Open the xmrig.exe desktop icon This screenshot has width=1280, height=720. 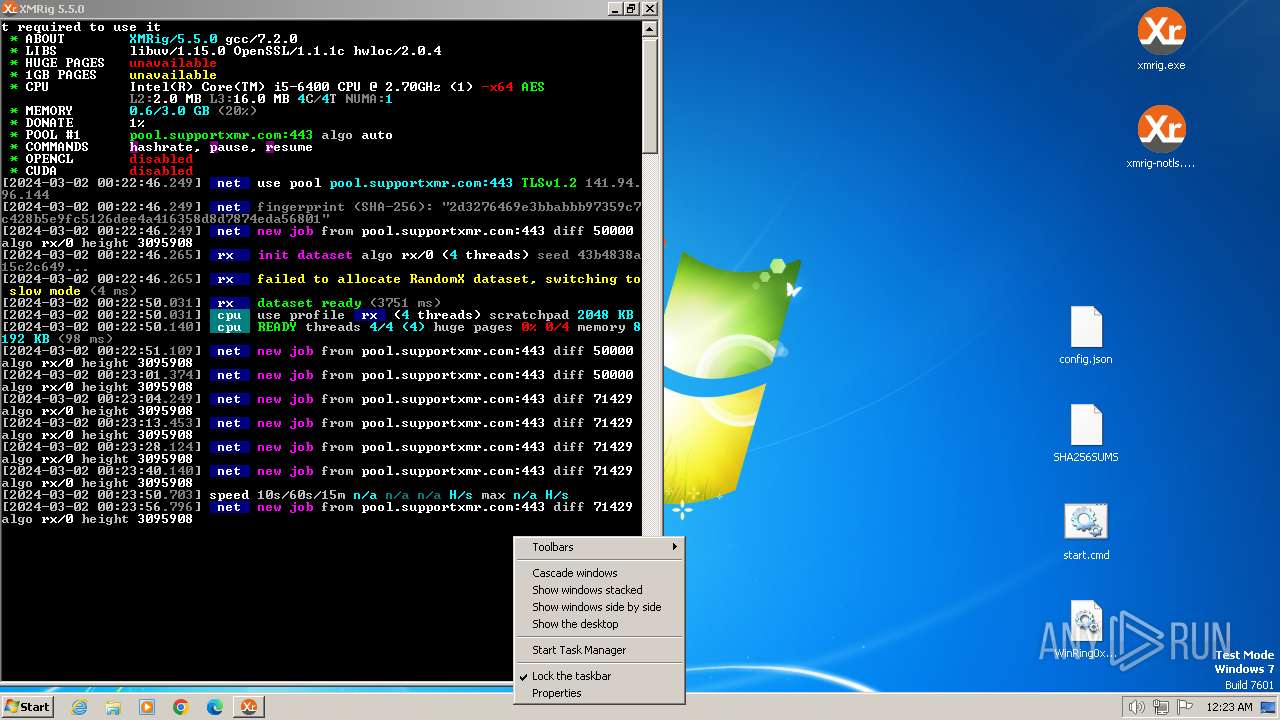click(x=1161, y=40)
